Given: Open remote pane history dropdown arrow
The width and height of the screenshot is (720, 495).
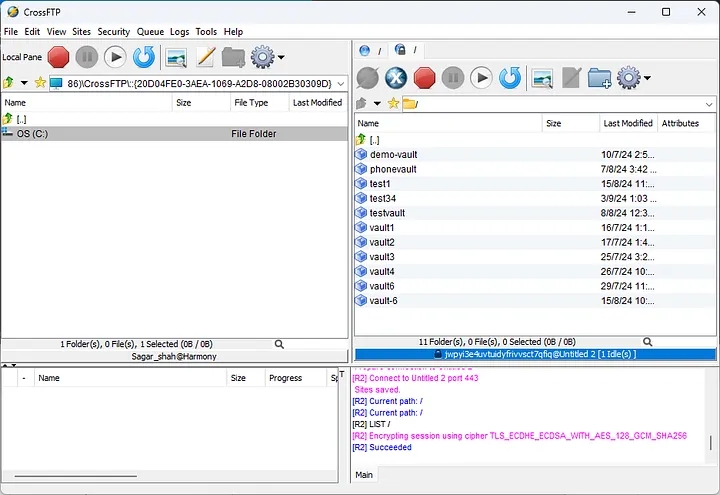Looking at the screenshot, I should point(377,103).
